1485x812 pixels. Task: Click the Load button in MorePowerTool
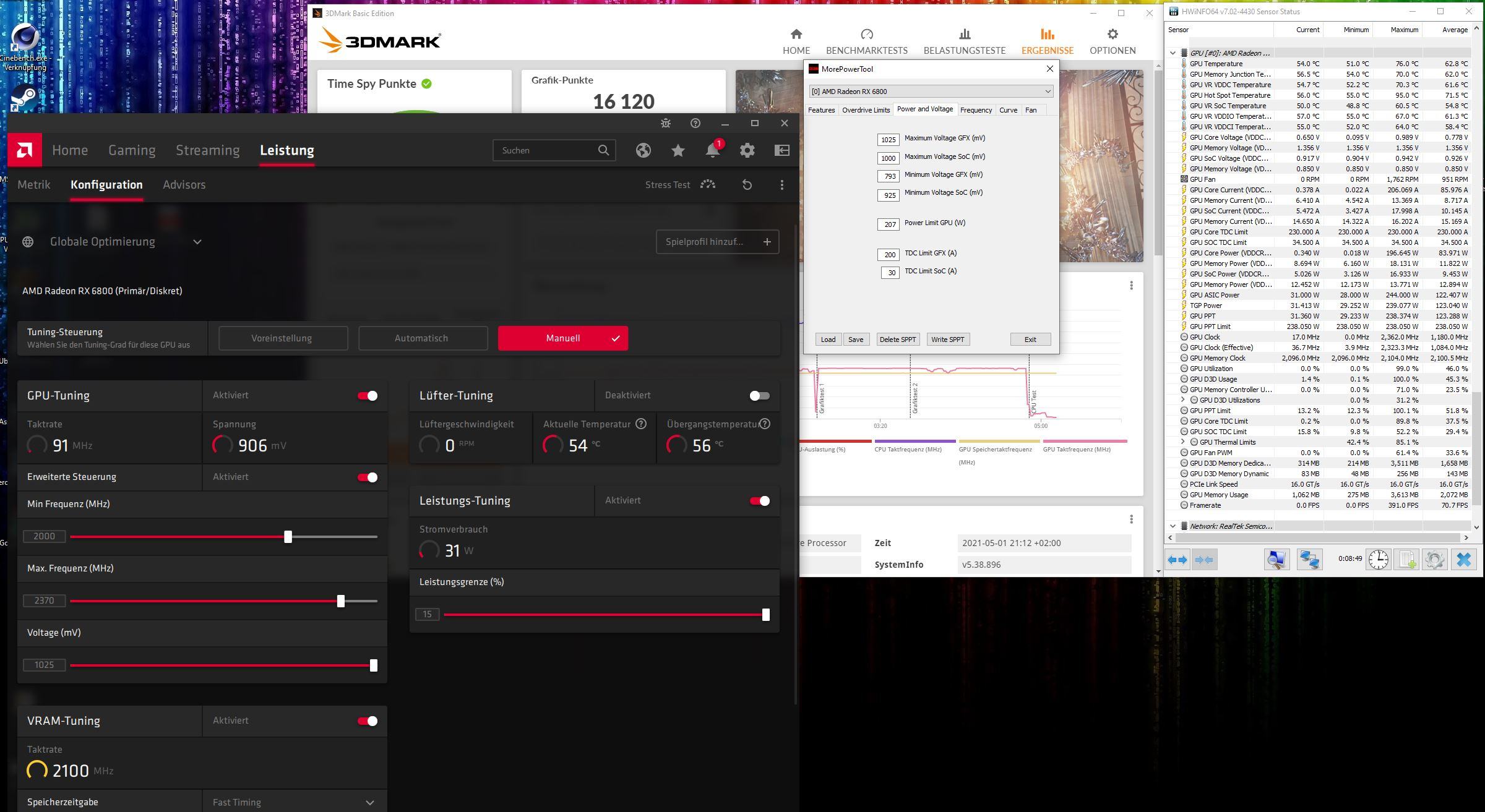(828, 340)
